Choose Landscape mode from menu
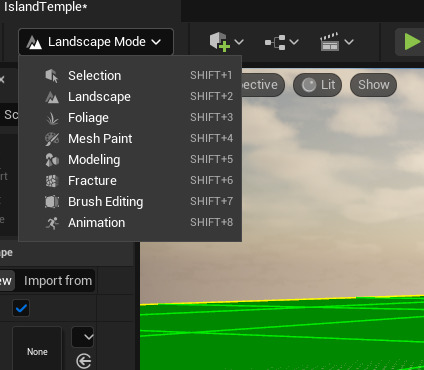The width and height of the screenshot is (424, 370). 130,97
